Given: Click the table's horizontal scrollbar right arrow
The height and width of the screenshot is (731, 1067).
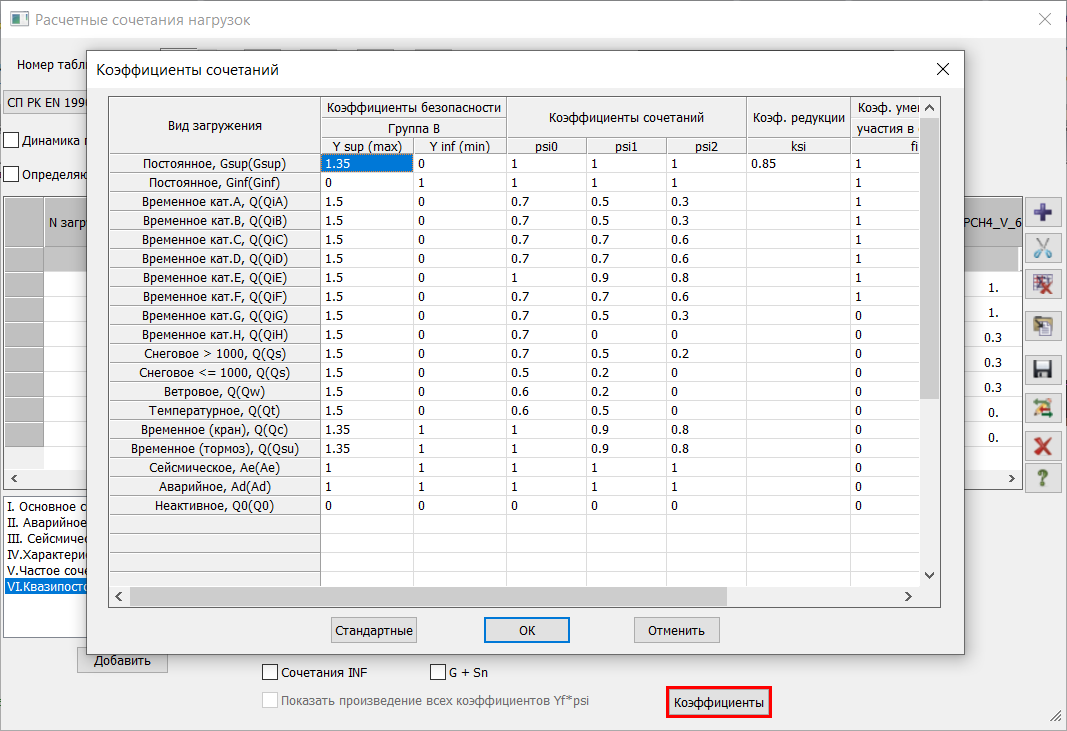Looking at the screenshot, I should click(908, 596).
